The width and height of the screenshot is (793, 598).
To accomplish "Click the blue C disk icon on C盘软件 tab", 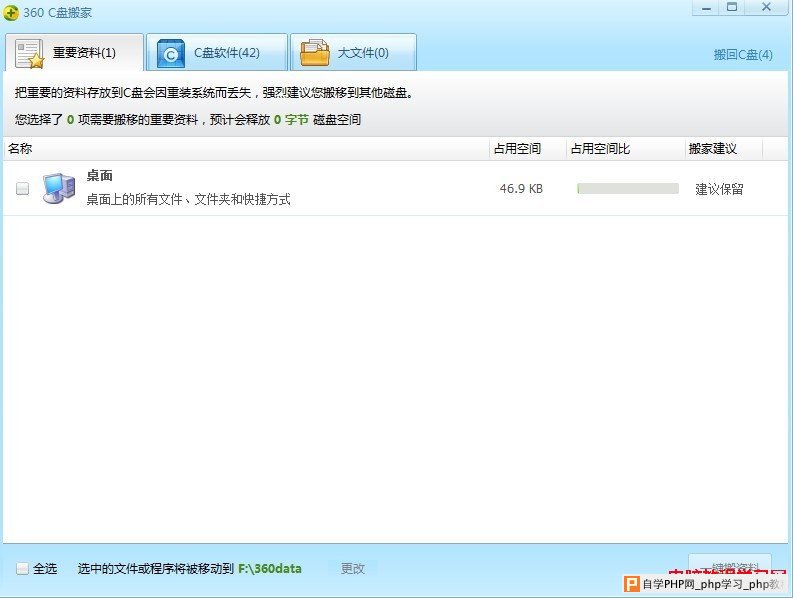I will (x=171, y=53).
